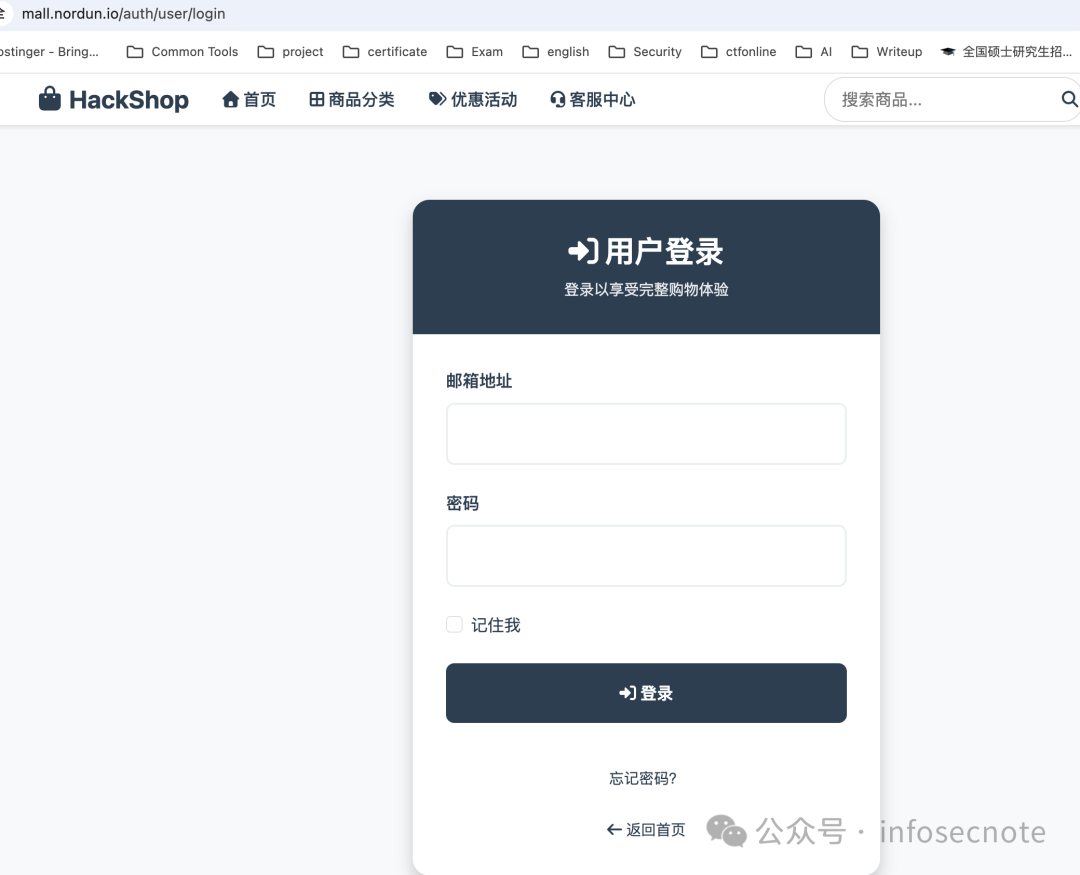Enable the 记住我 checkbox
Screen dimensions: 1080x875
point(453,624)
